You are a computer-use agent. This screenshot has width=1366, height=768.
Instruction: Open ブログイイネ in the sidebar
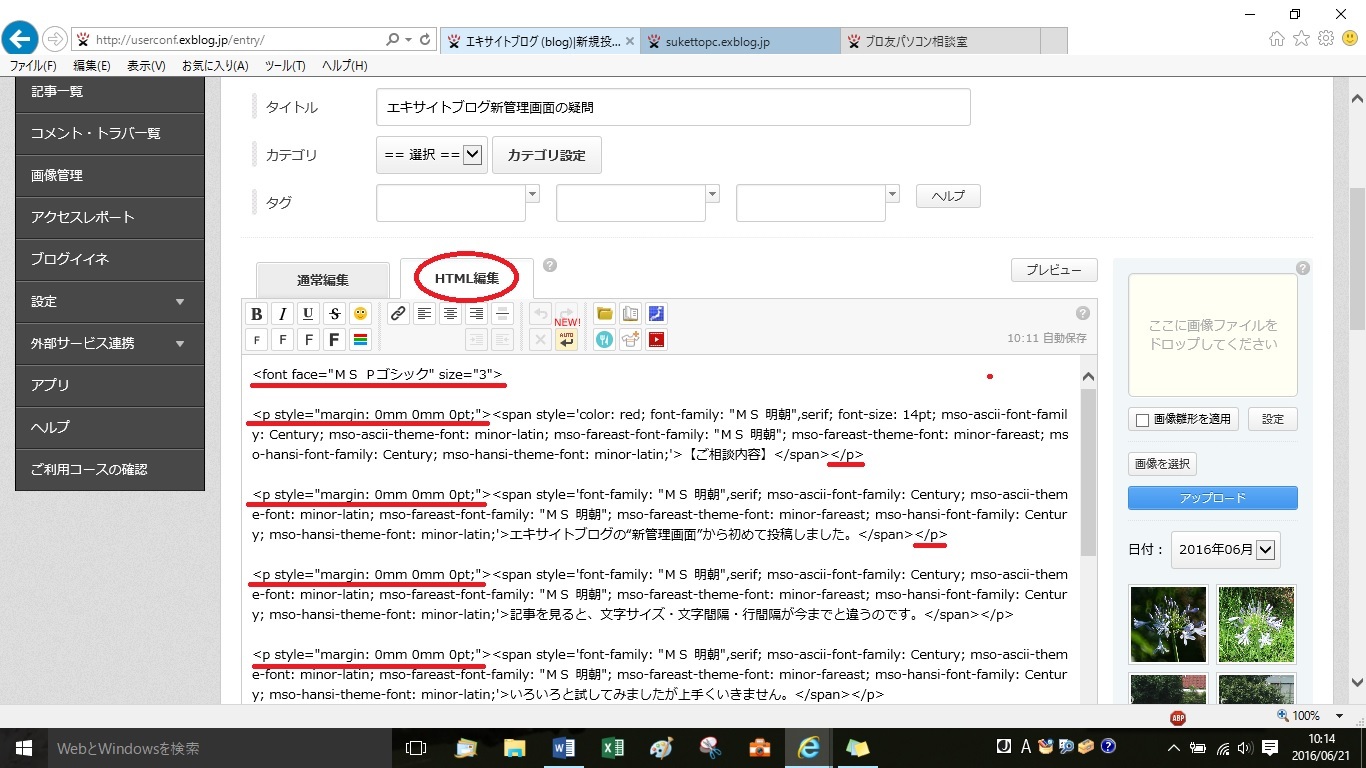[110, 259]
